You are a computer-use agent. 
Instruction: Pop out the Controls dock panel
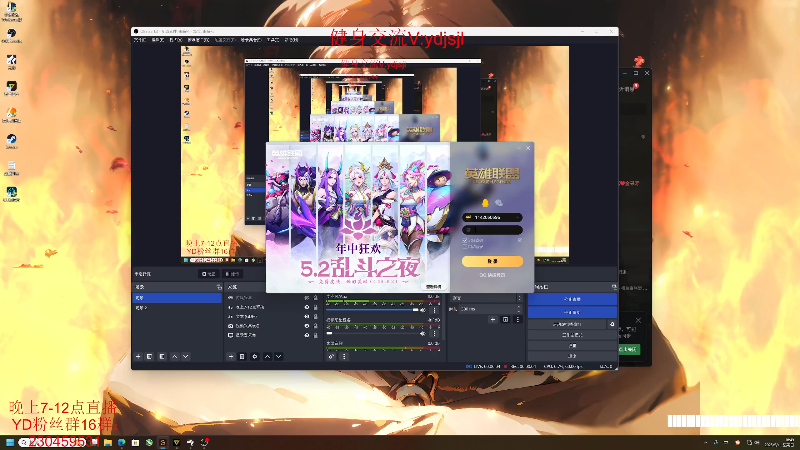(x=614, y=287)
